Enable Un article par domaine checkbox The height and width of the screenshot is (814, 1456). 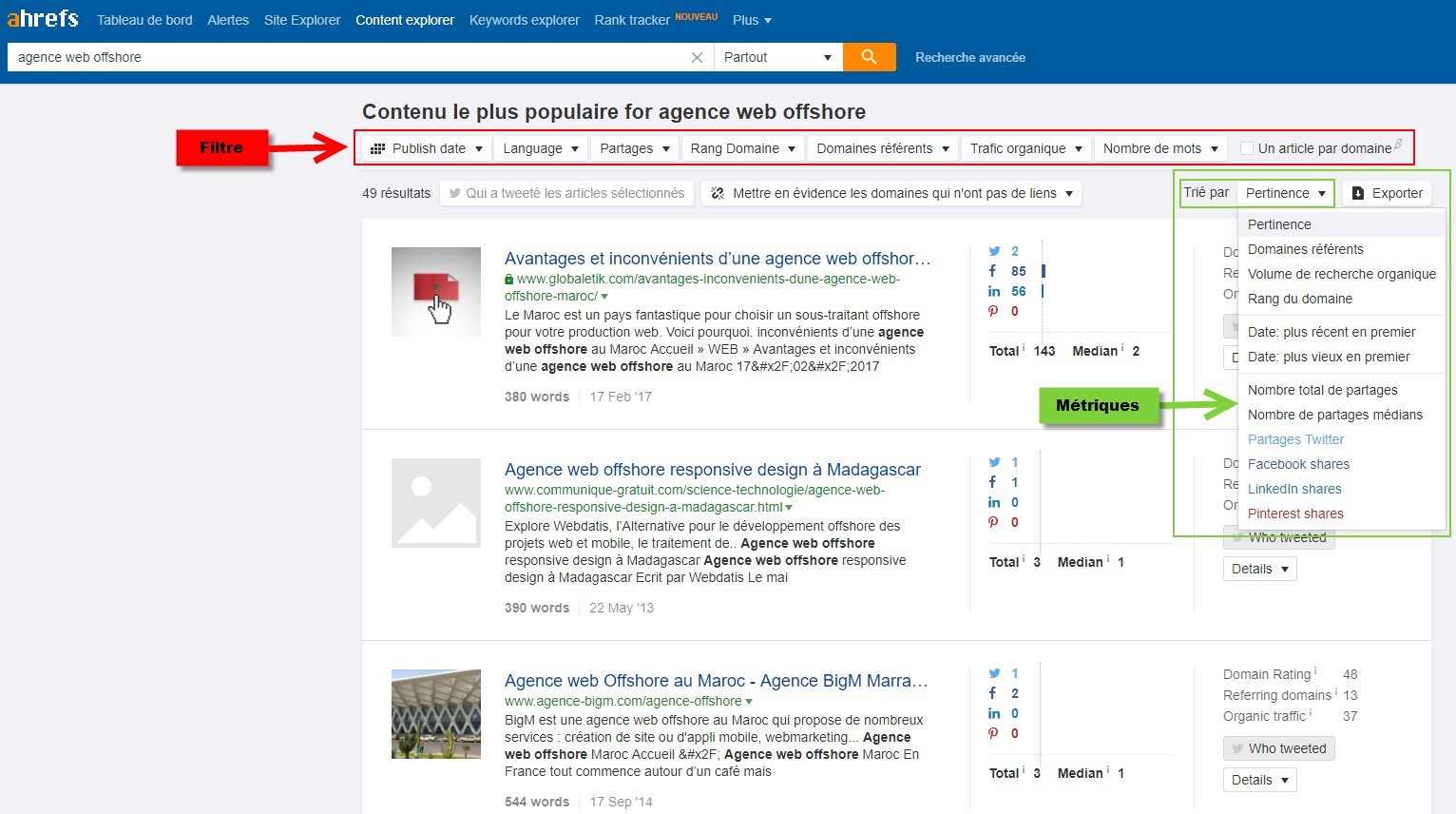click(1247, 148)
